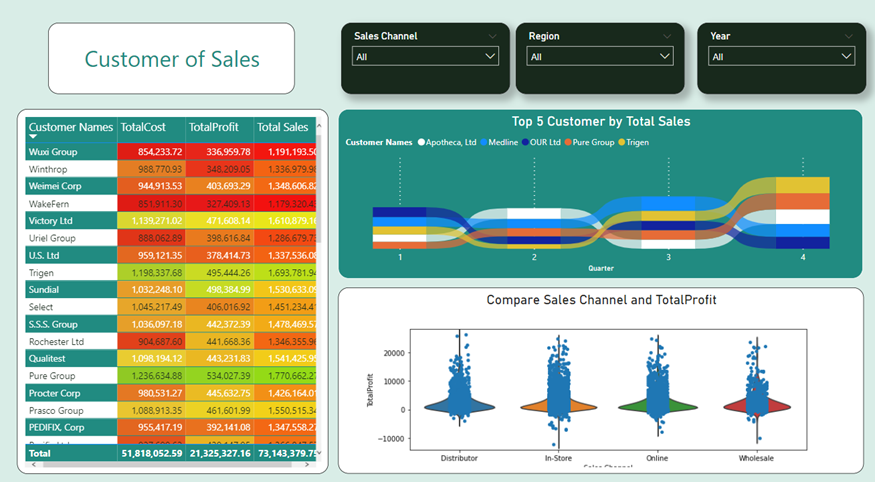Sort table by TotalCost column header
Image resolution: width=875 pixels, height=482 pixels.
(146, 127)
